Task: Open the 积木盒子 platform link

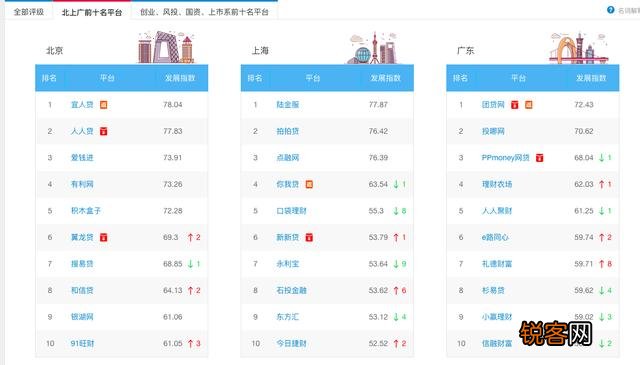Action: (x=86, y=211)
